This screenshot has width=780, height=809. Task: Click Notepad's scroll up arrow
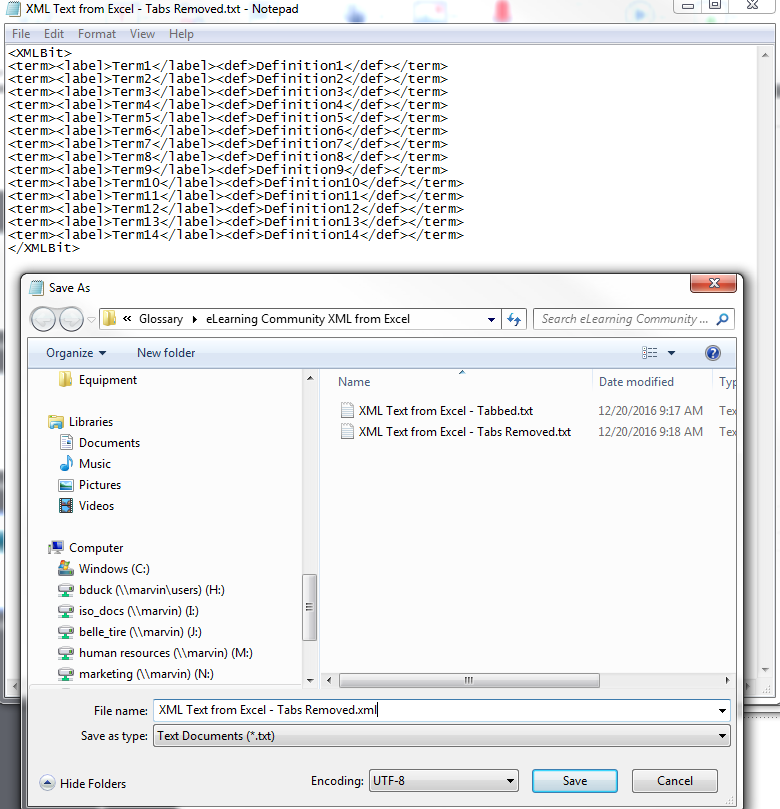point(765,55)
